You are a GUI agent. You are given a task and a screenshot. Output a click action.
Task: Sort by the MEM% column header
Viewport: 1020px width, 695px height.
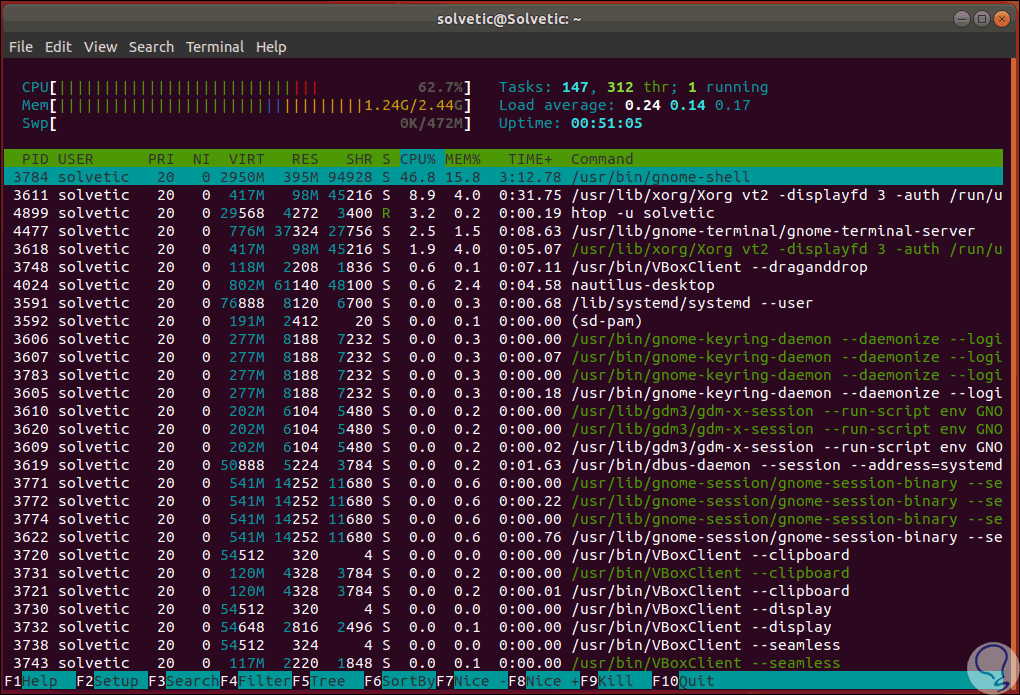click(x=463, y=159)
